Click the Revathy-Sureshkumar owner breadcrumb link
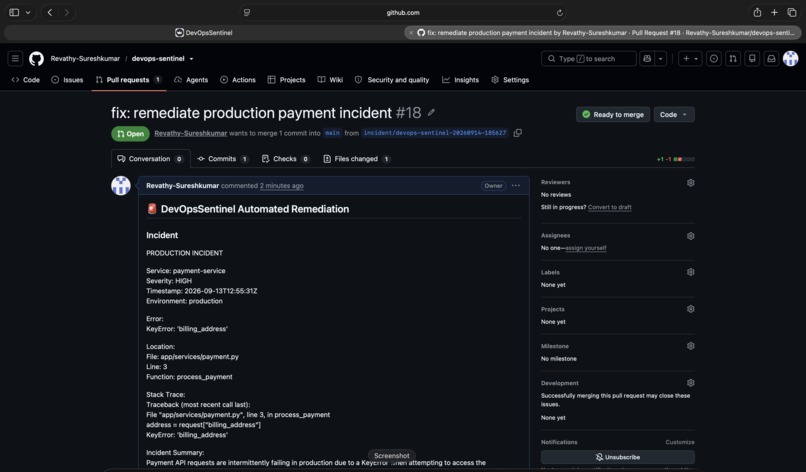The image size is (806, 472). tap(85, 59)
